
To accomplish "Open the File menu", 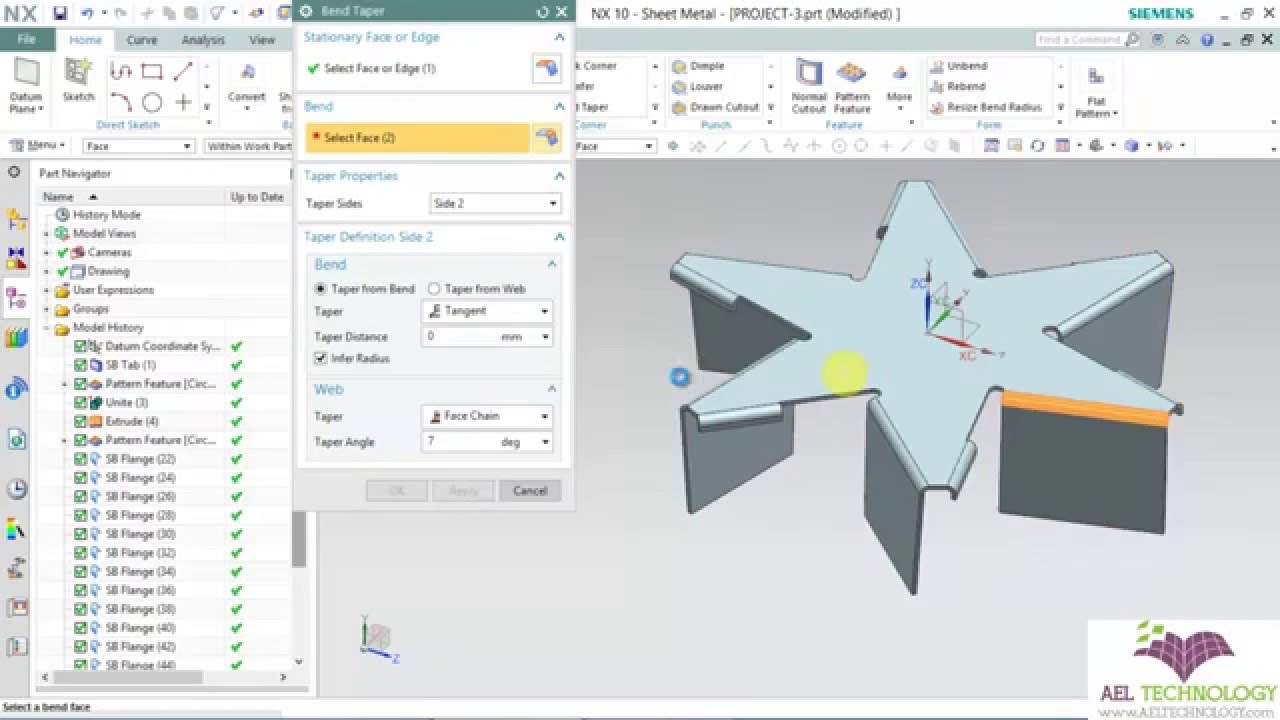I will pos(27,39).
